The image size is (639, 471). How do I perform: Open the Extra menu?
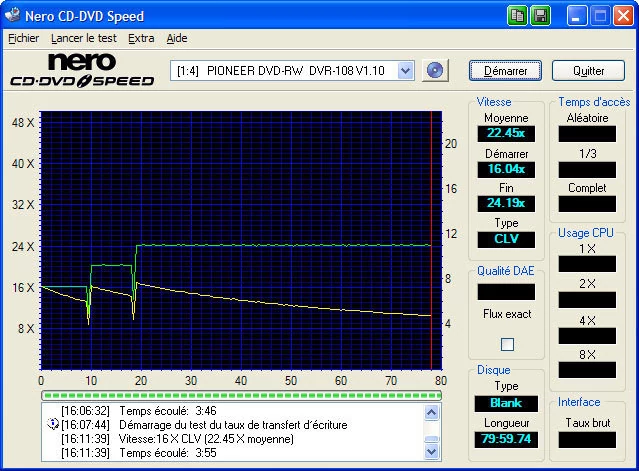click(x=141, y=38)
